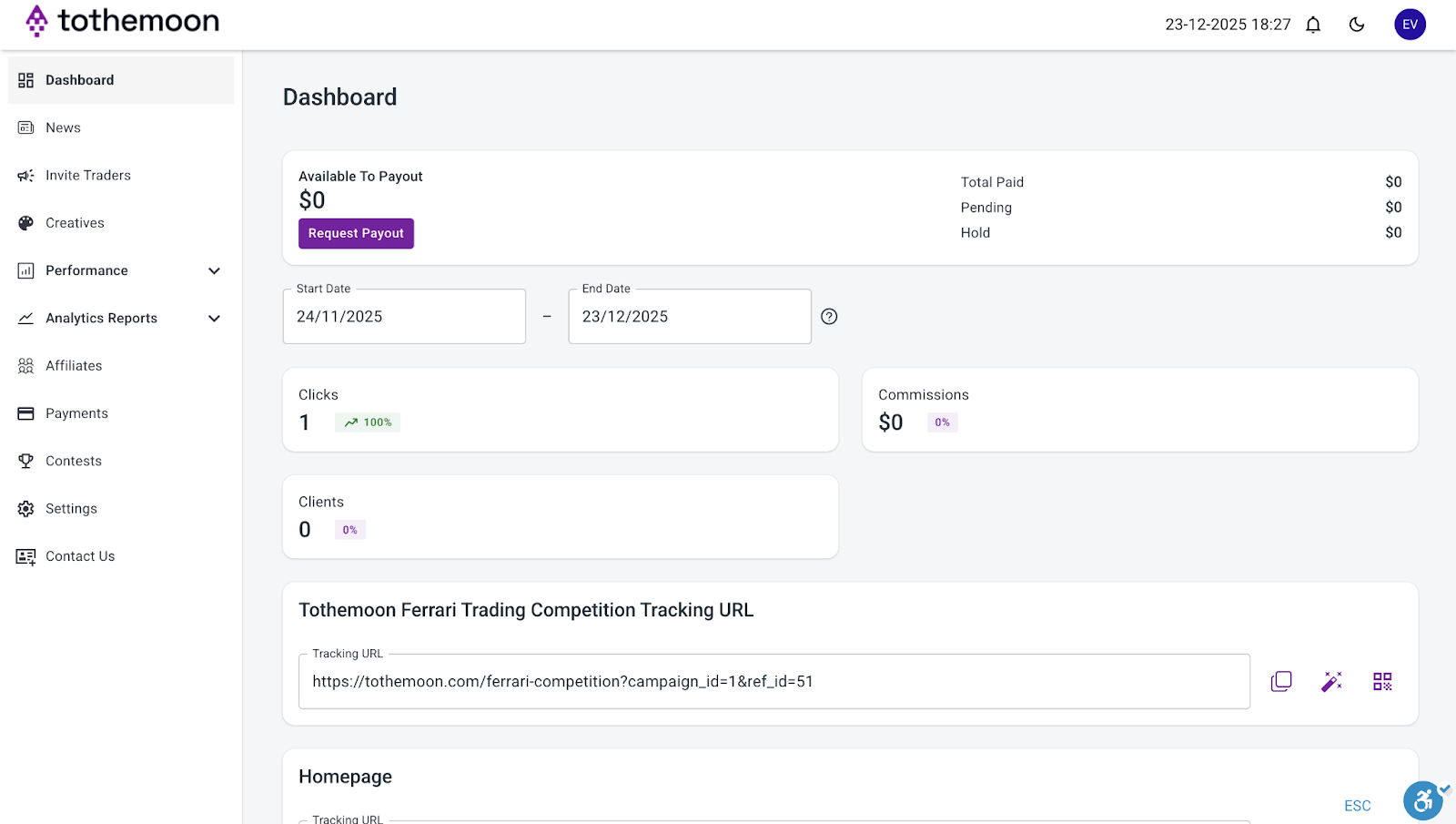Click the Request Payout button
The image size is (1456, 824).
click(x=356, y=233)
